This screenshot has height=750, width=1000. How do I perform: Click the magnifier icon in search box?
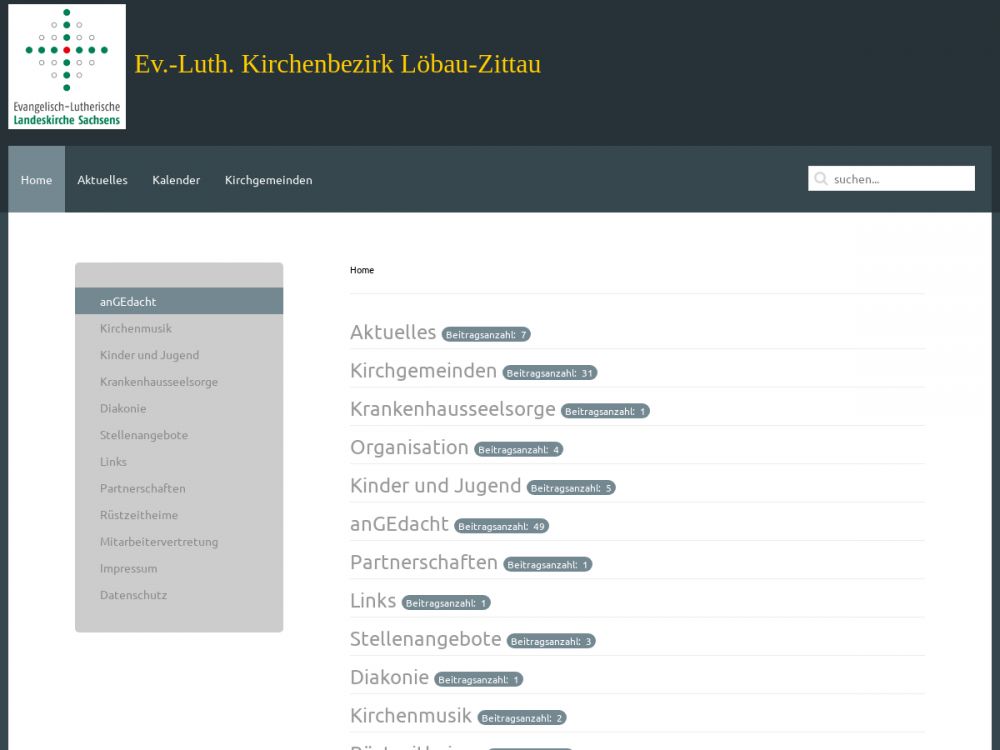pyautogui.click(x=821, y=179)
